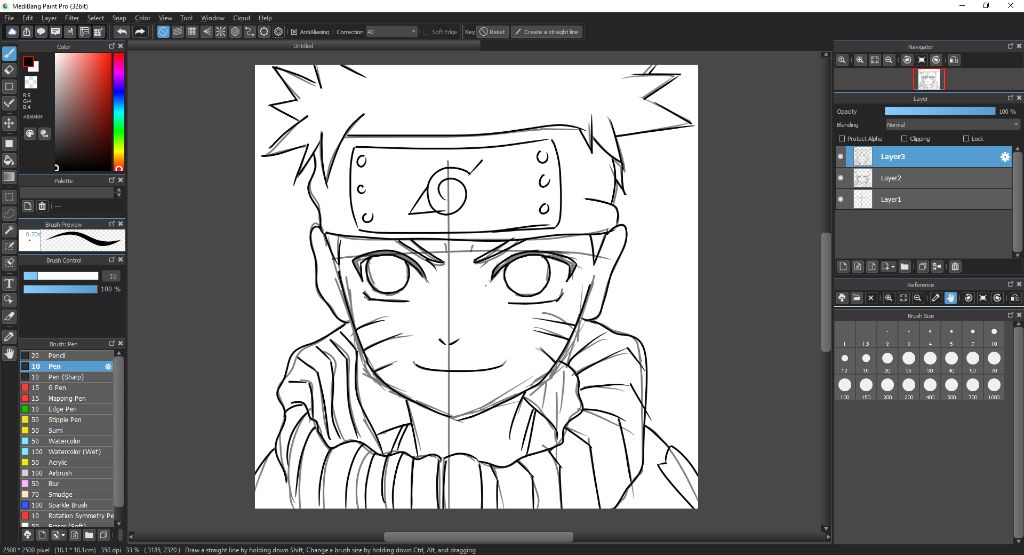1024x555 pixels.
Task: Select the Brush tool in left toolbar
Action: pos(9,54)
